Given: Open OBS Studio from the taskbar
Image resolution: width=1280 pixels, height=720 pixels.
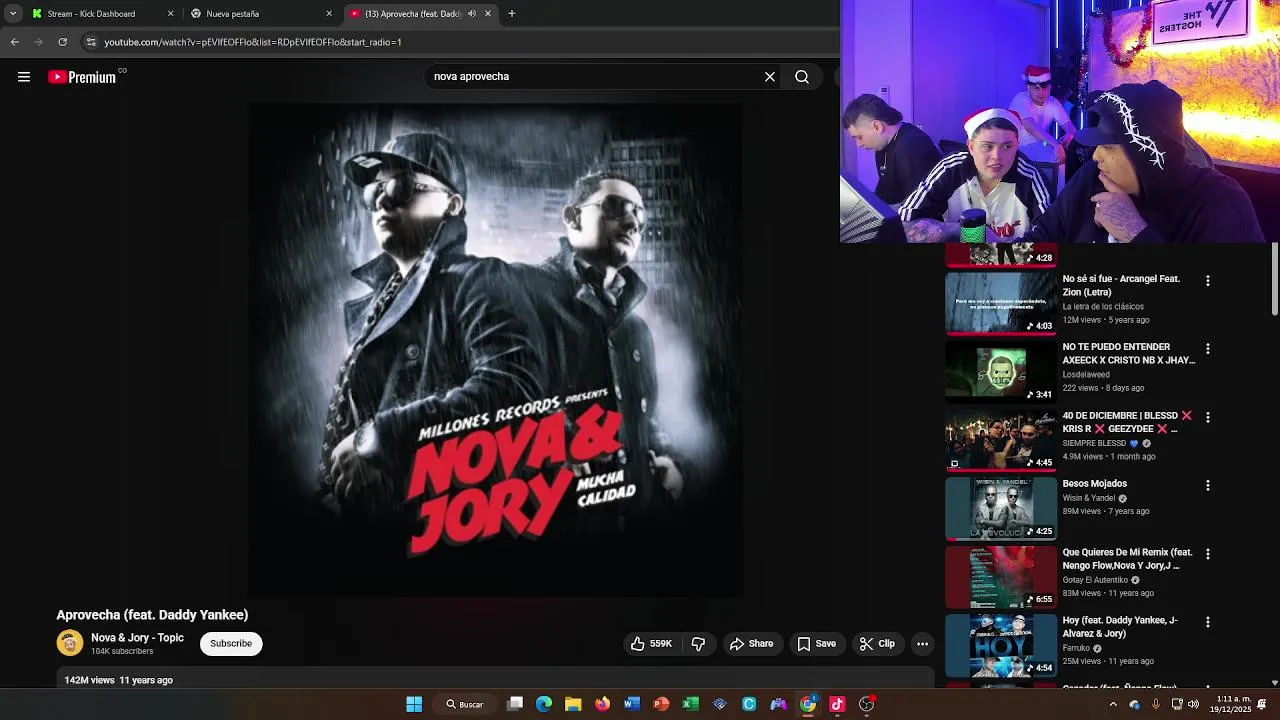Looking at the screenshot, I should [867, 704].
